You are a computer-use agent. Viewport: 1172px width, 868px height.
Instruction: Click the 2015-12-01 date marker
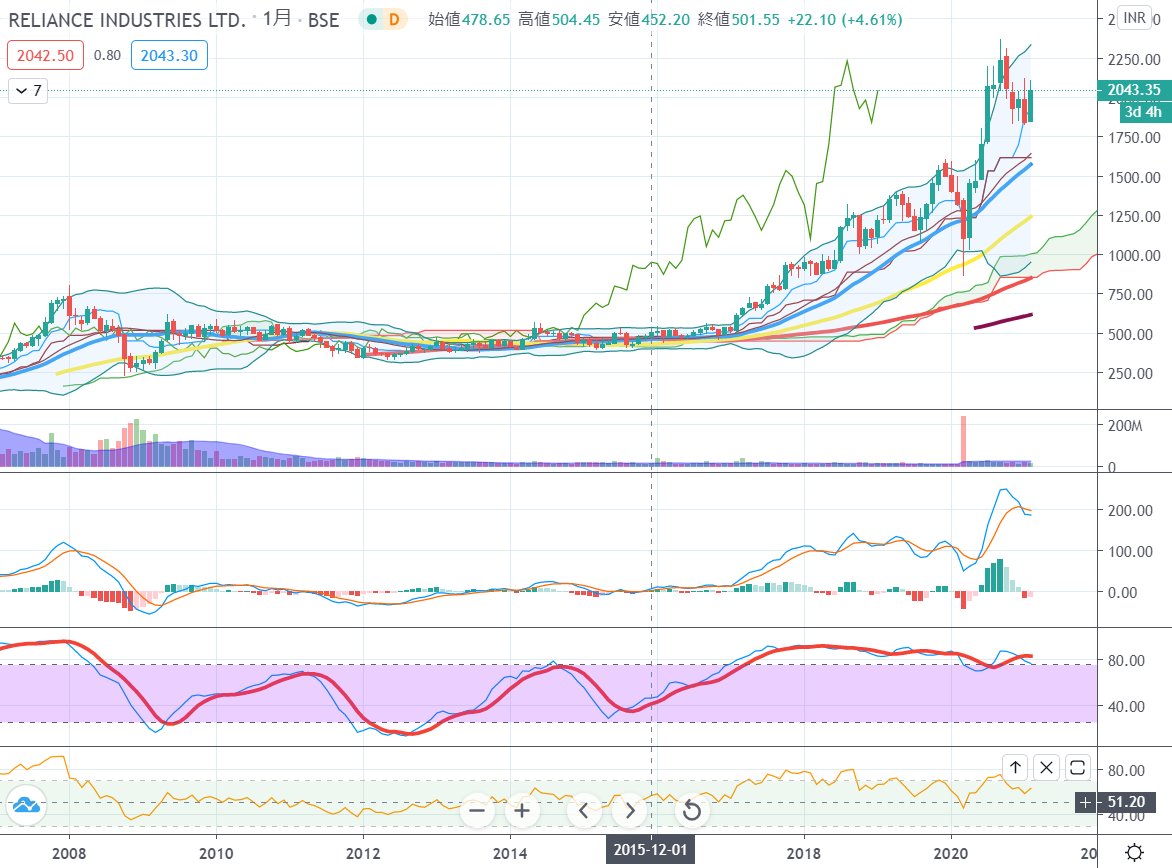(650, 850)
